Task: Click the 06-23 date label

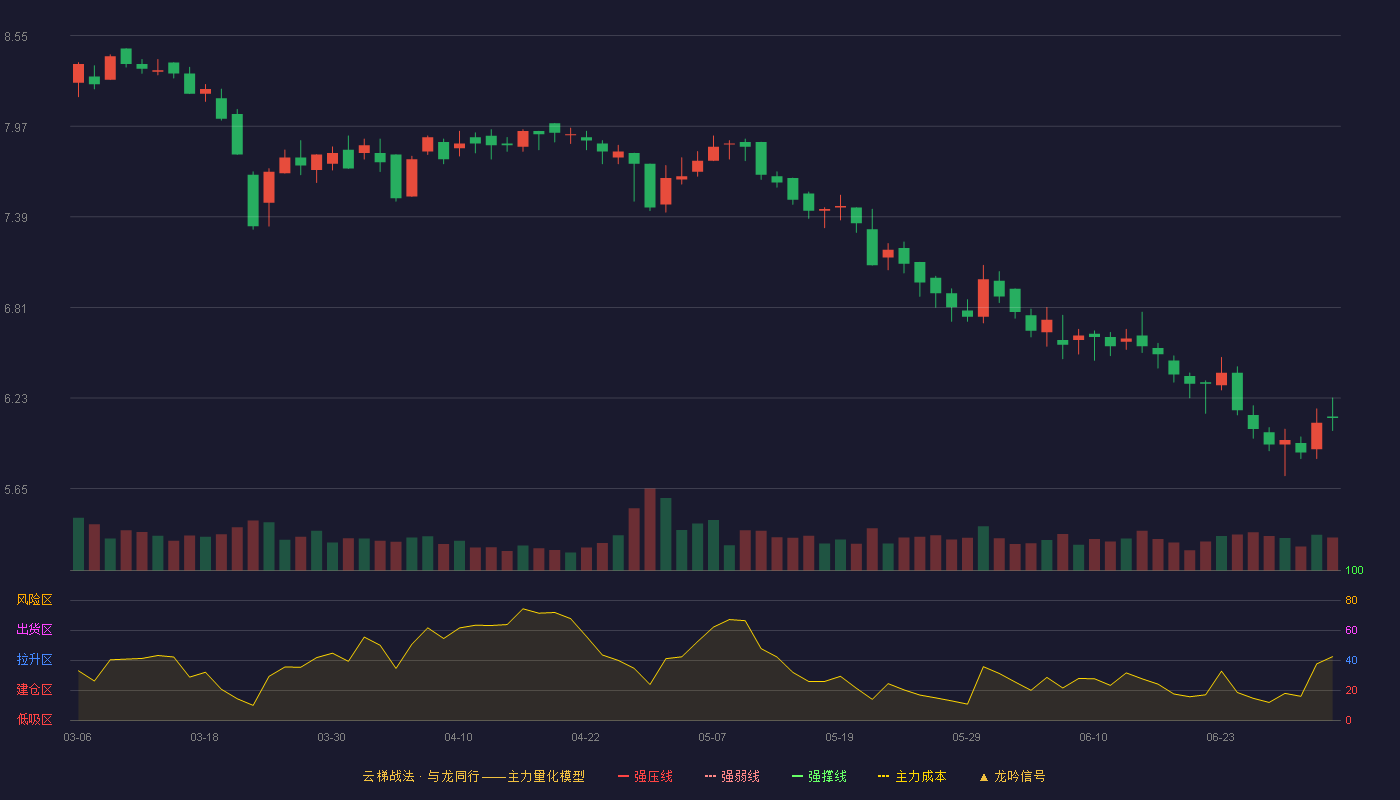Action: pyautogui.click(x=1221, y=737)
